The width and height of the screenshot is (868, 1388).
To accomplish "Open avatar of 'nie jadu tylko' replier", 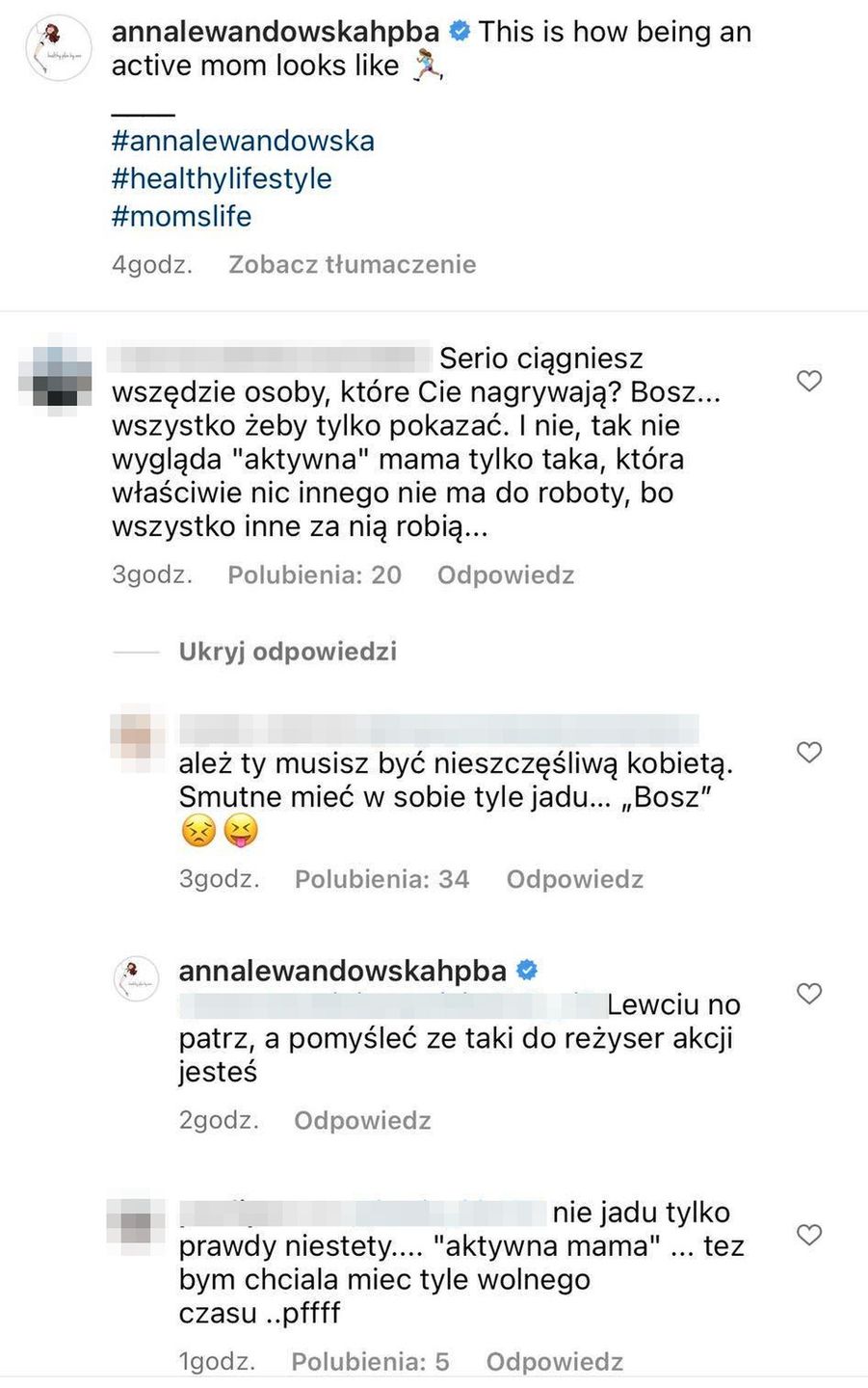I will (x=136, y=1227).
